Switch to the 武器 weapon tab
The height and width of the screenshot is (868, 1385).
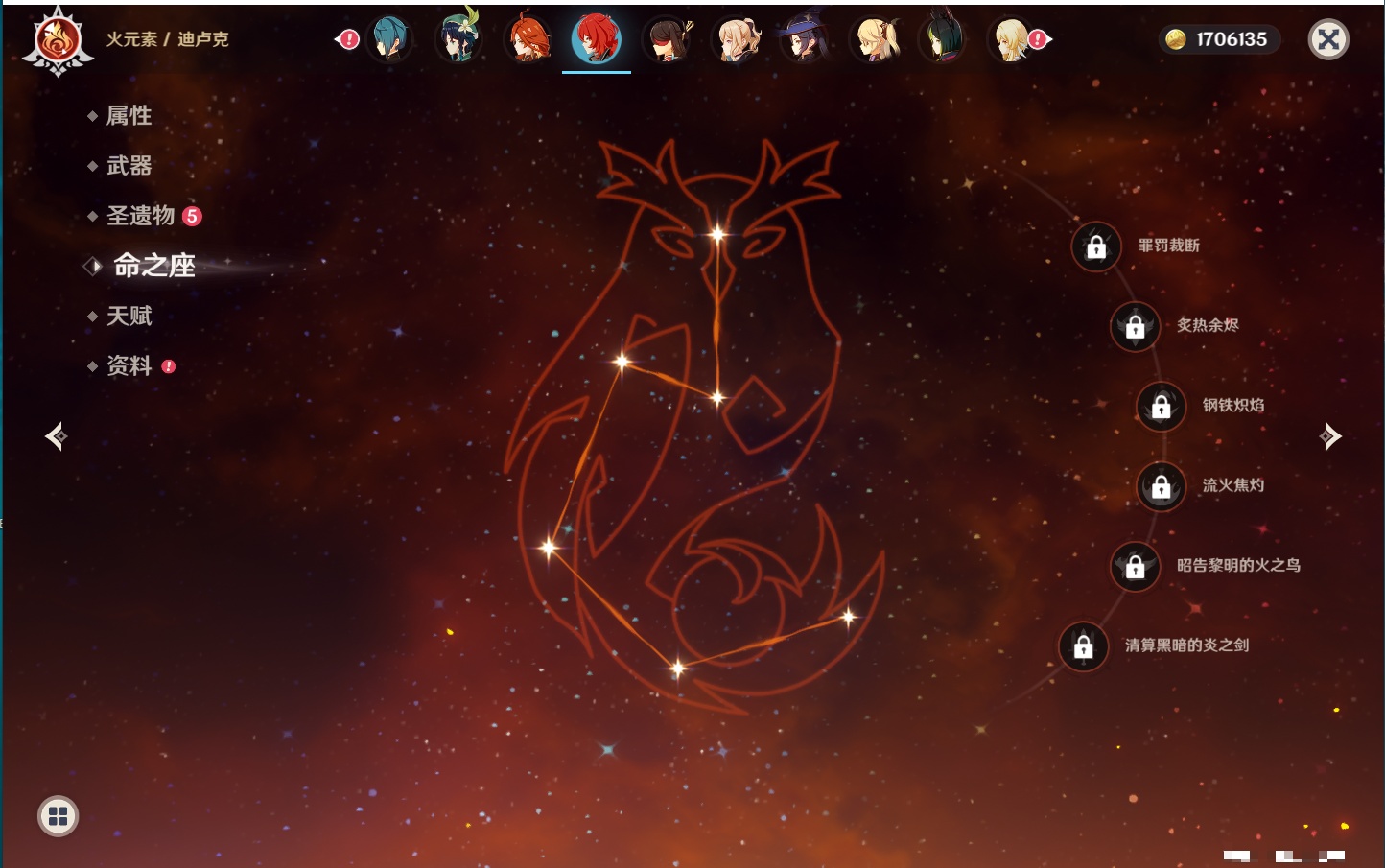129,166
